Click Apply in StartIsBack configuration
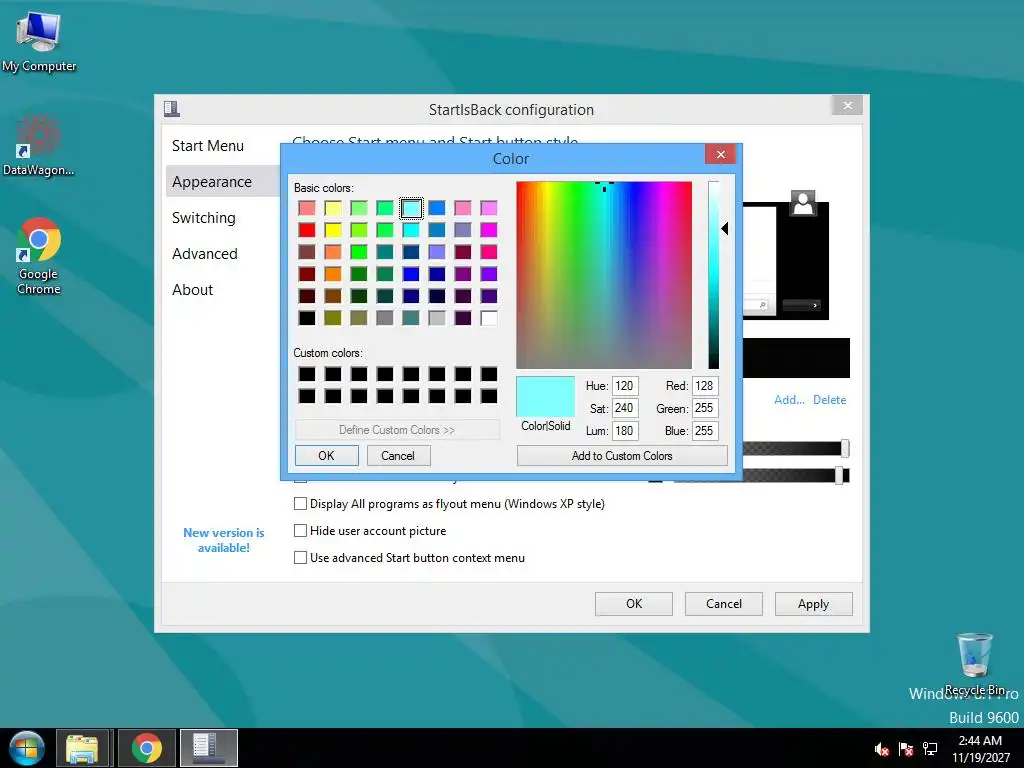The height and width of the screenshot is (768, 1024). click(x=813, y=603)
